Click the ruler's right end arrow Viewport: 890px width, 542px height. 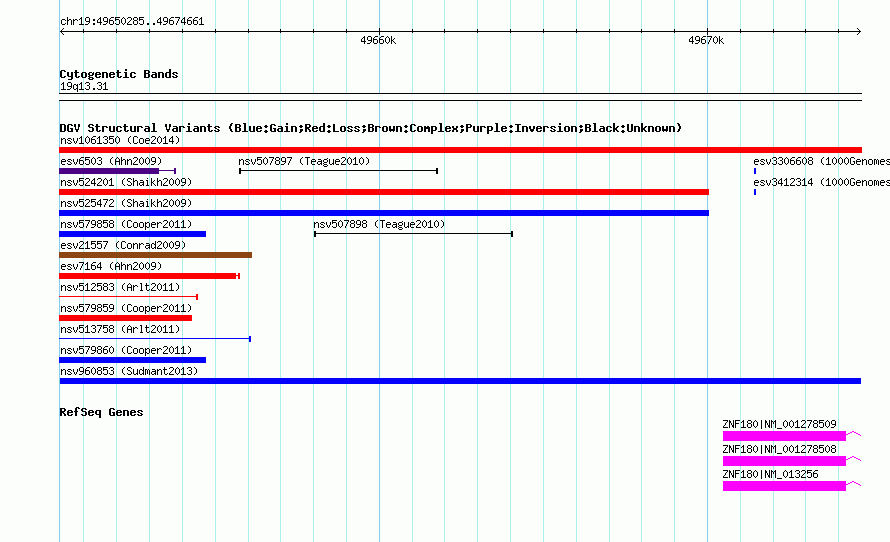858,32
